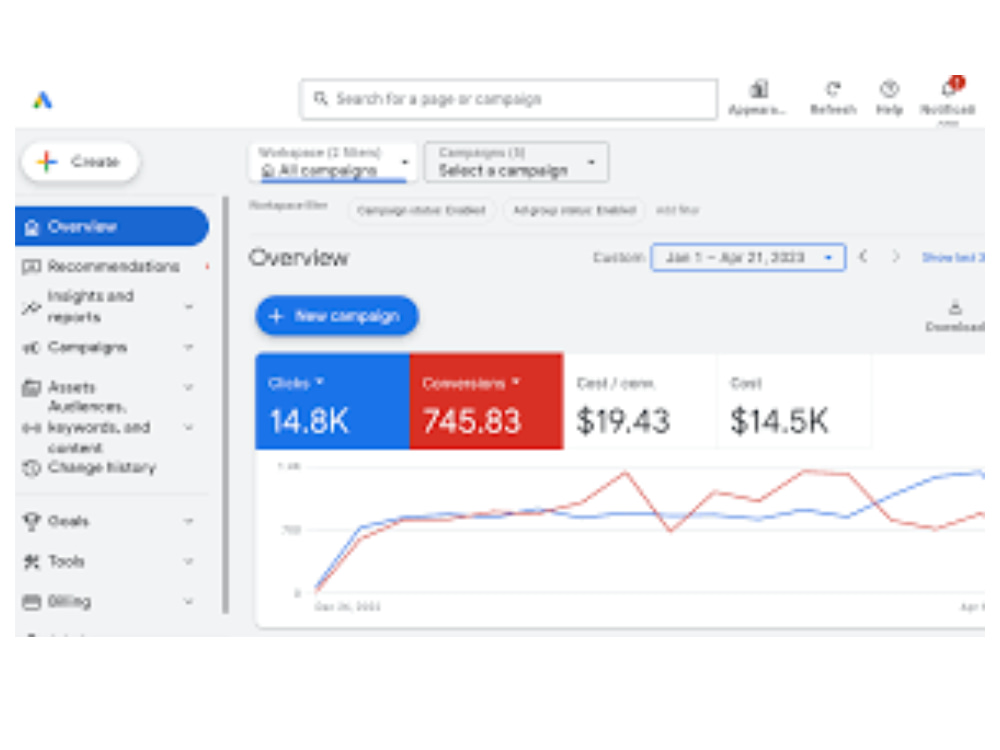Click the Billing card icon
Viewport: 1000px width, 750px height.
pyautogui.click(x=31, y=602)
